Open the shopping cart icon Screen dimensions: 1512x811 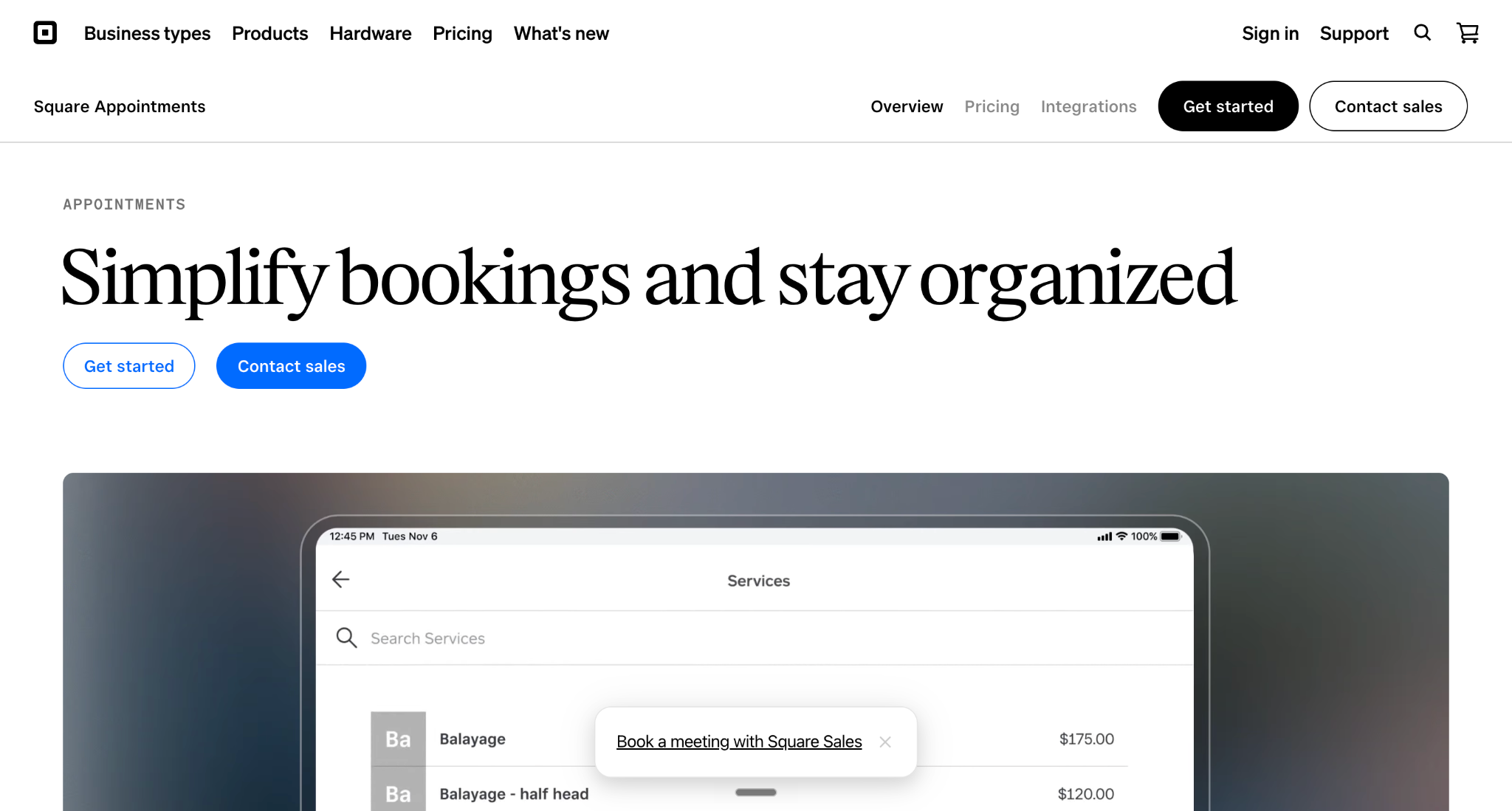(1467, 33)
